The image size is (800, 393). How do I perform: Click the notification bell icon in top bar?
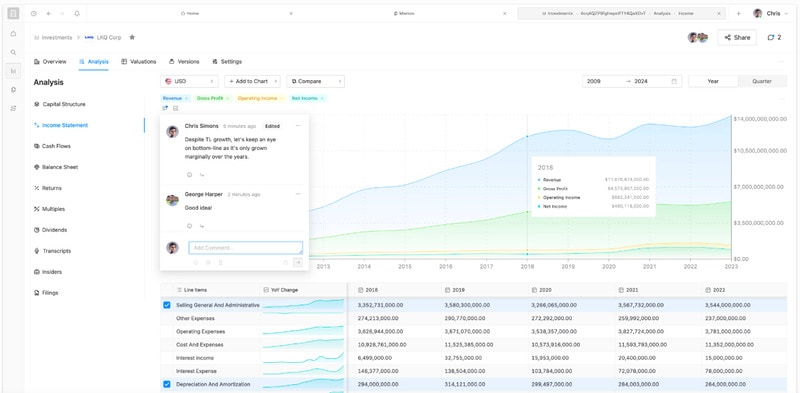(x=77, y=14)
